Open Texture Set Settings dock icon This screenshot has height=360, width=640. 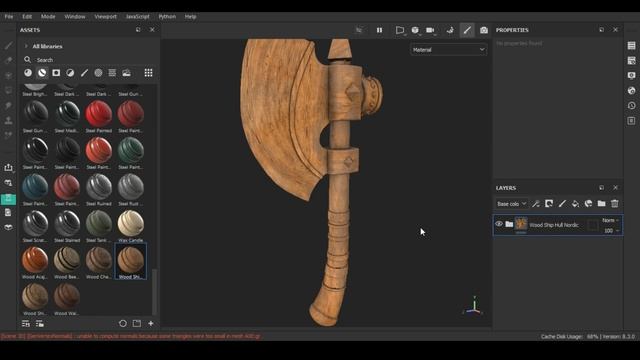tap(631, 60)
